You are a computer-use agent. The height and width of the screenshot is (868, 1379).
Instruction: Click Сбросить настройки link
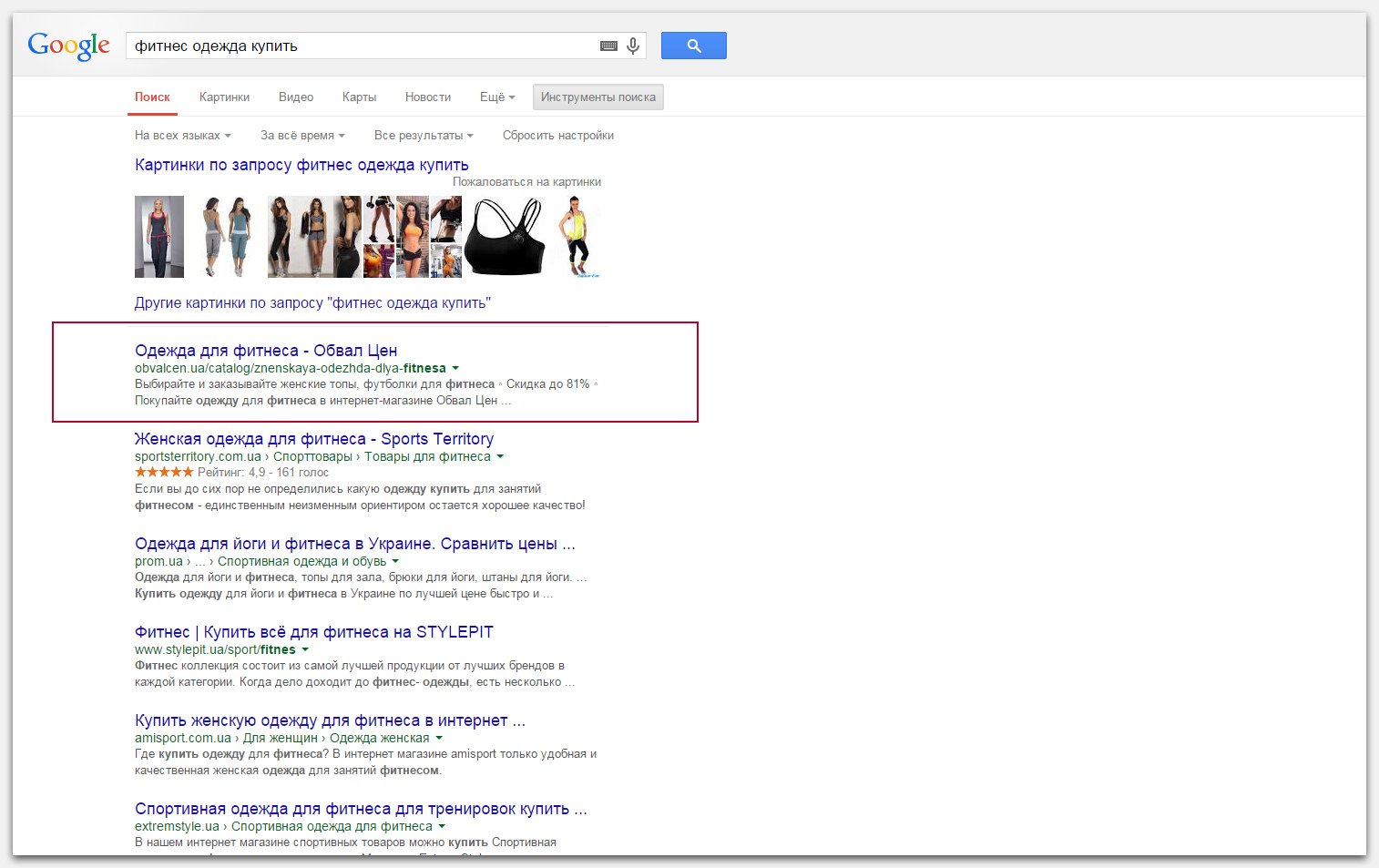tap(558, 136)
